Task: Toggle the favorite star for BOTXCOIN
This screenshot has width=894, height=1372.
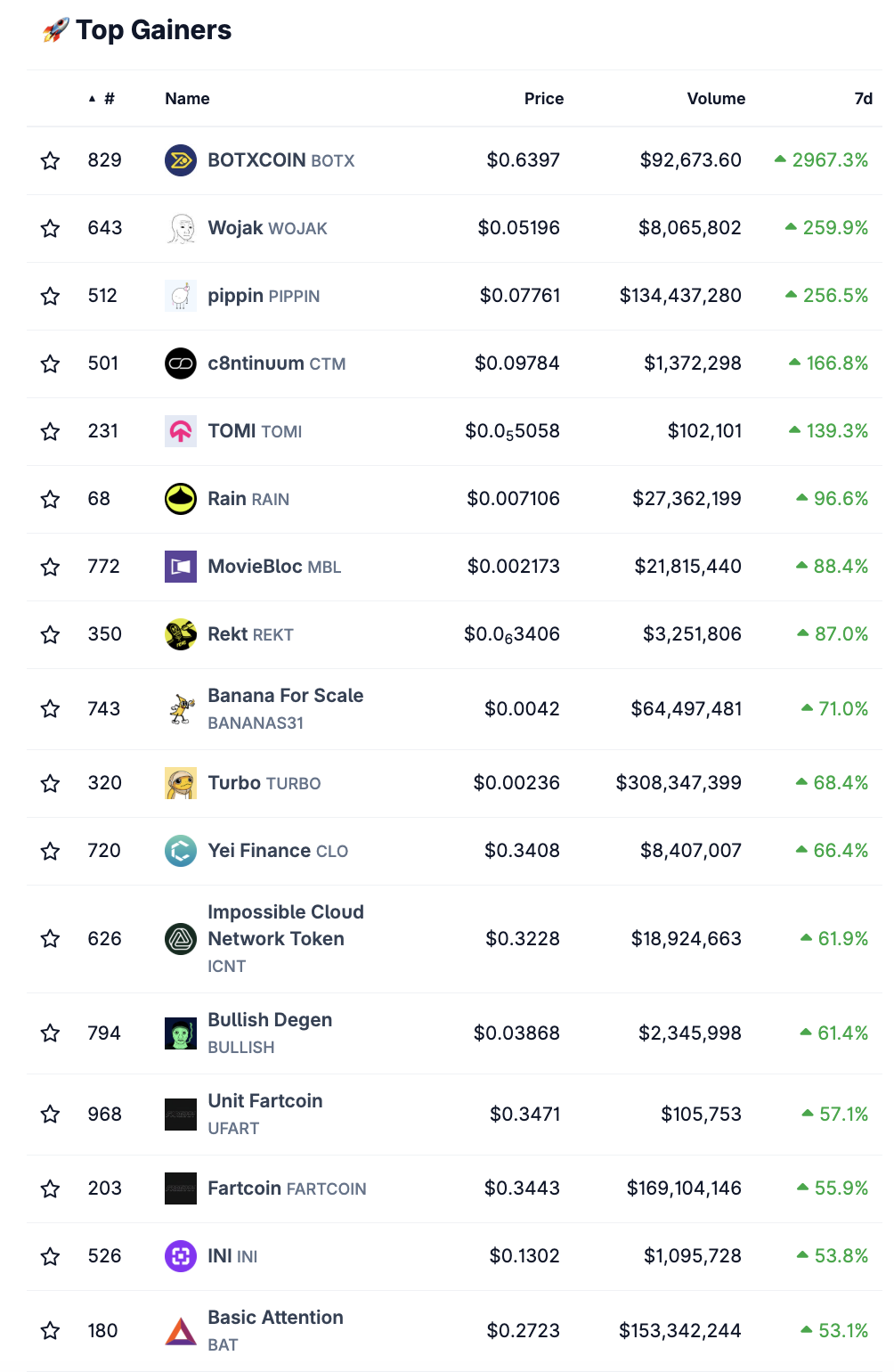Action: [x=50, y=160]
